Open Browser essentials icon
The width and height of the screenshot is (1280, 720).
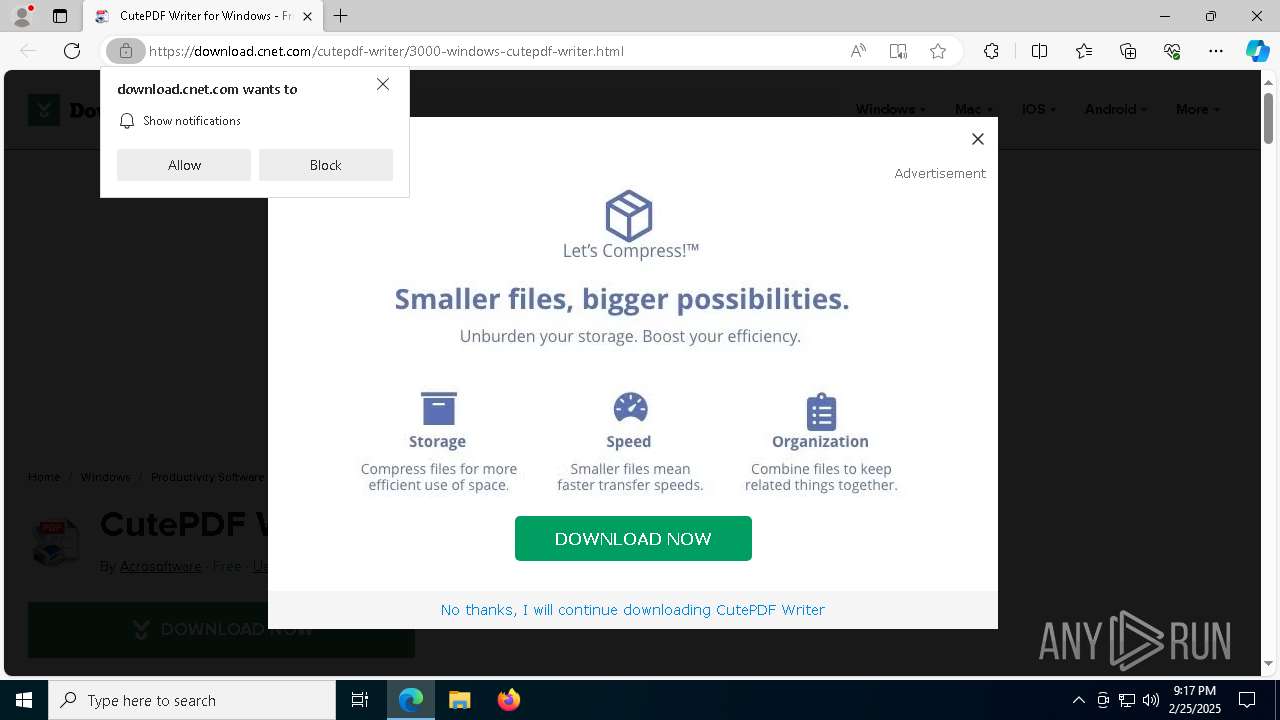[x=1172, y=51]
